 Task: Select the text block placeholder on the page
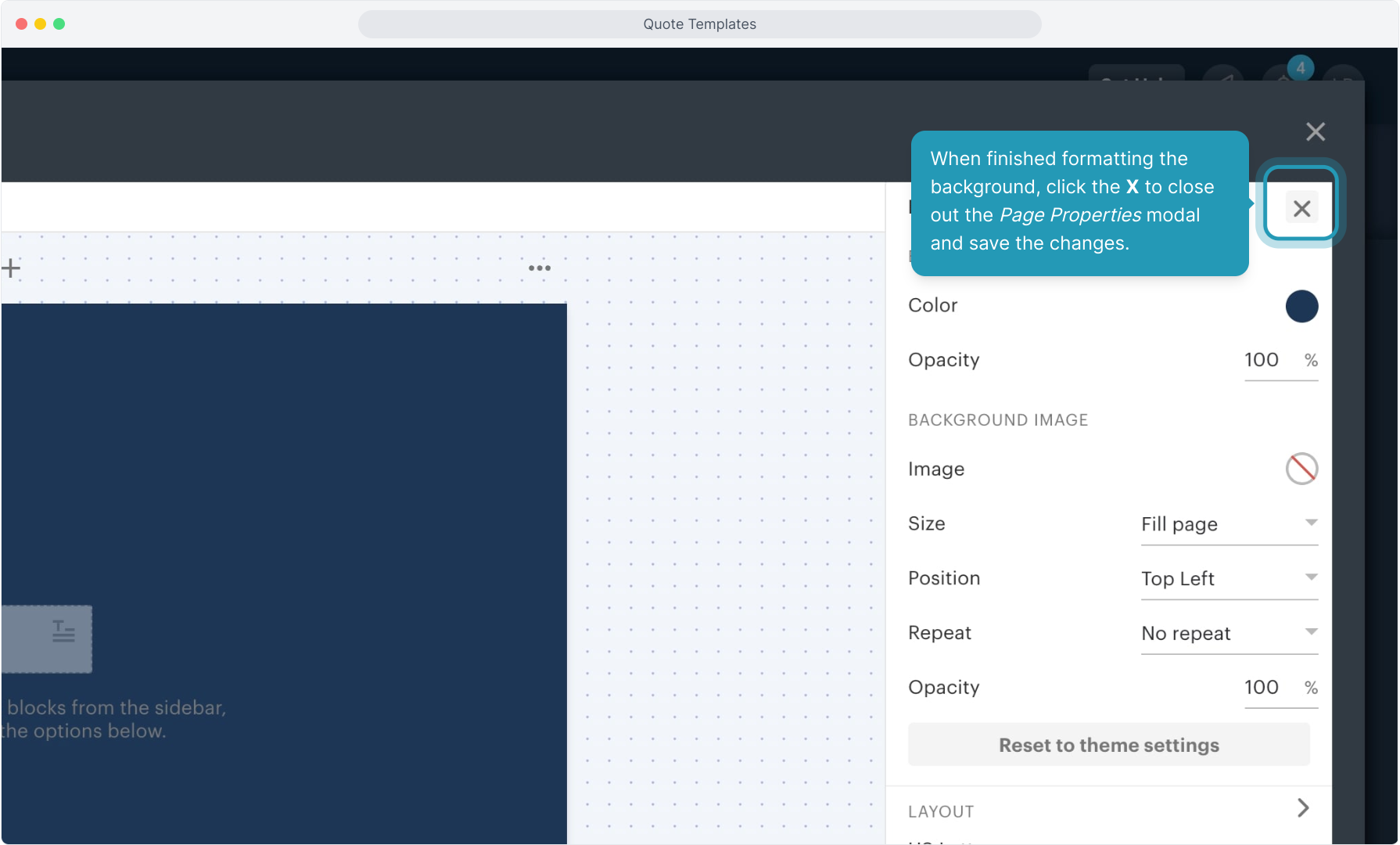click(x=47, y=638)
